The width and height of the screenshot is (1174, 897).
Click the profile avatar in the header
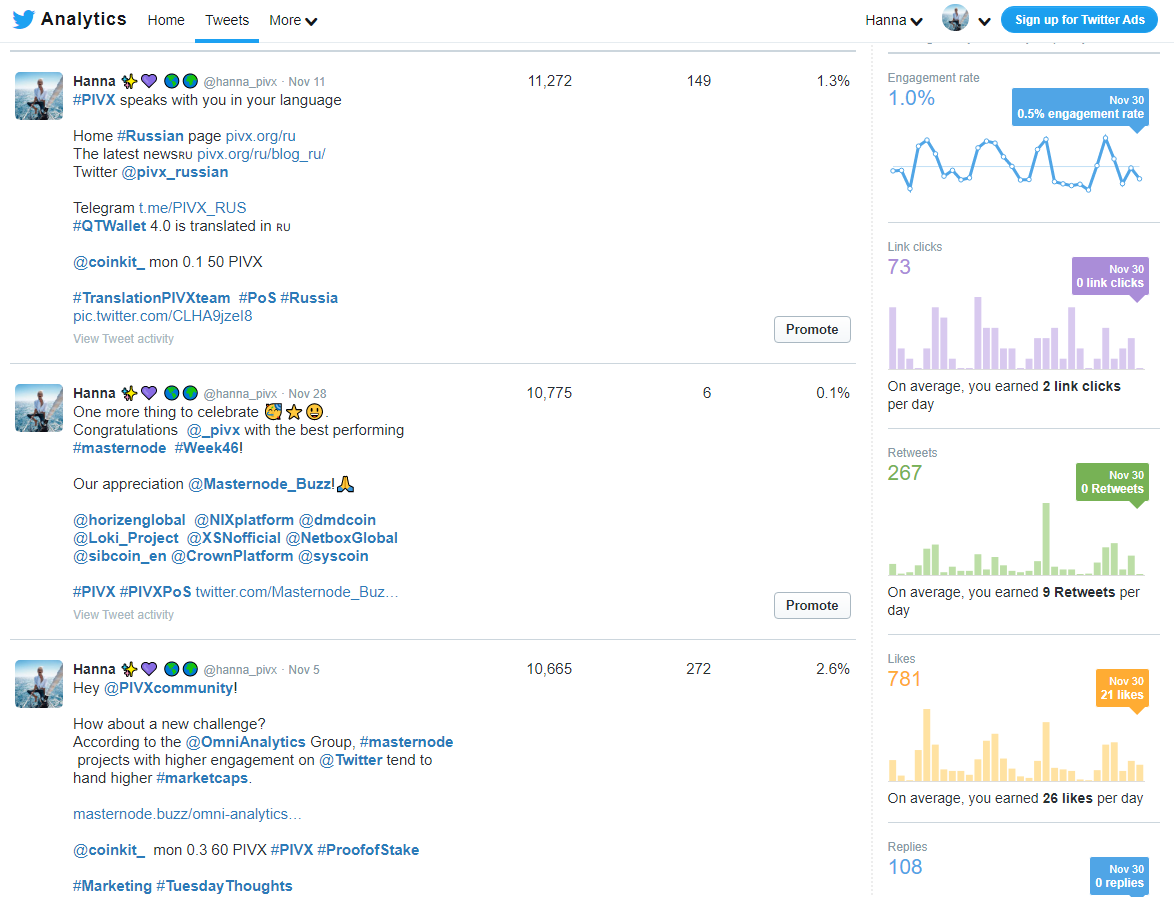(x=955, y=18)
